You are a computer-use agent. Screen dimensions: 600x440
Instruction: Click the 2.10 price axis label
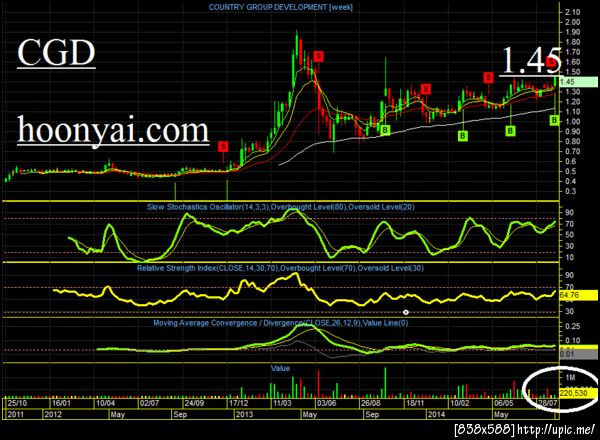[572, 12]
